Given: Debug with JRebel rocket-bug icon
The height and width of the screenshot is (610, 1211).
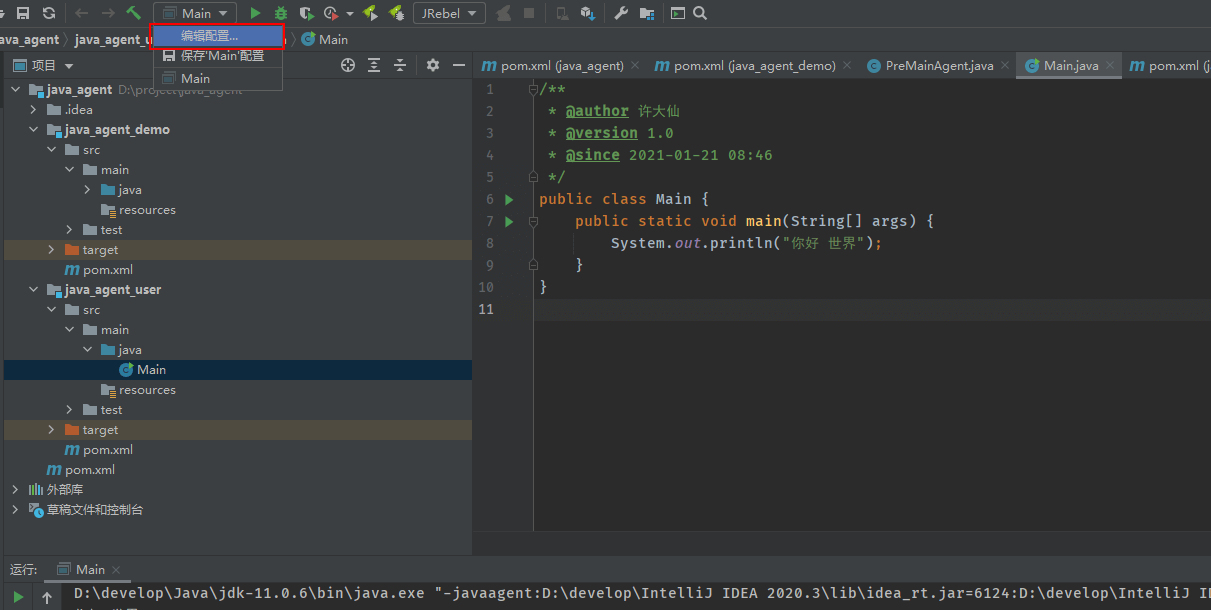Looking at the screenshot, I should (397, 13).
